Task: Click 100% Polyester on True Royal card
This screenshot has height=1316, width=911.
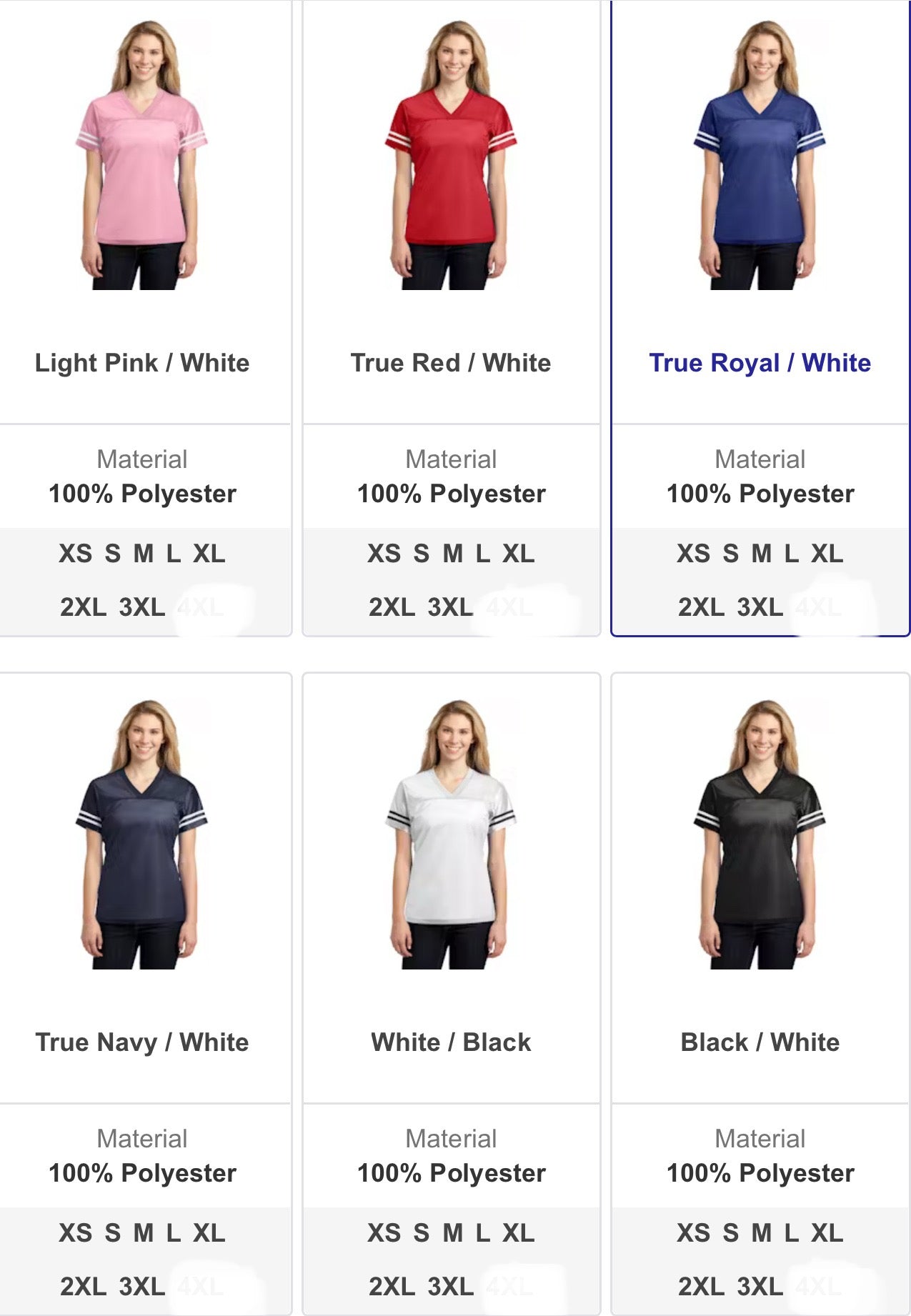Action: point(760,494)
